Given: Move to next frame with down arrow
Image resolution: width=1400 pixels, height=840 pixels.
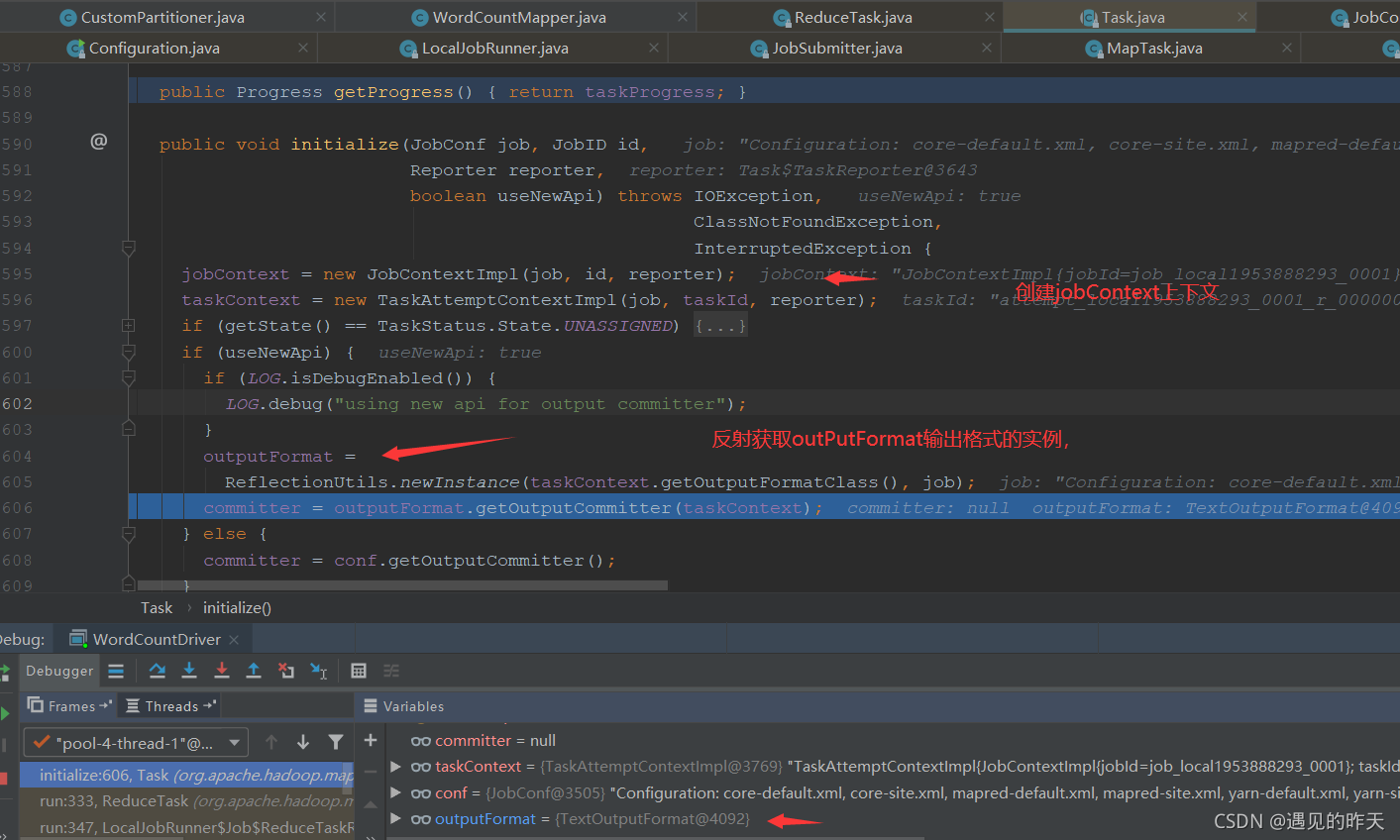Looking at the screenshot, I should [x=303, y=742].
